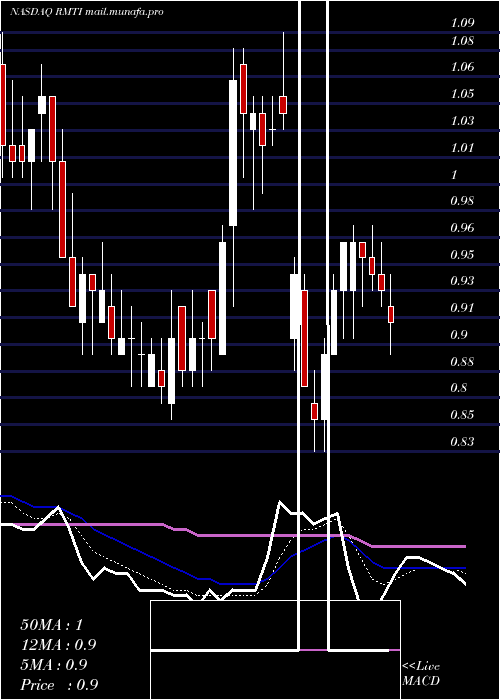
Task: Click the 1.03 price axis label
Action: coord(462,121)
